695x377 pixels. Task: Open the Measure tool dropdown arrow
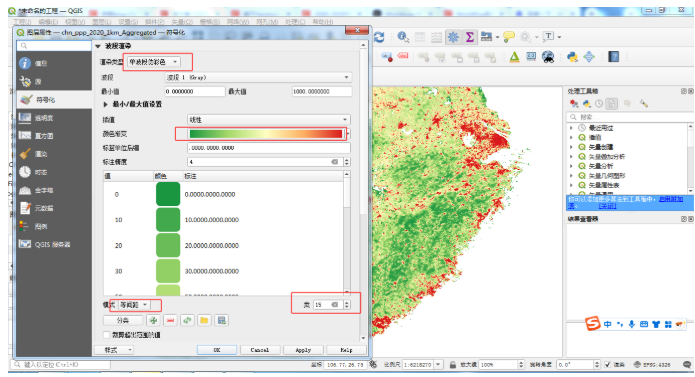(497, 38)
